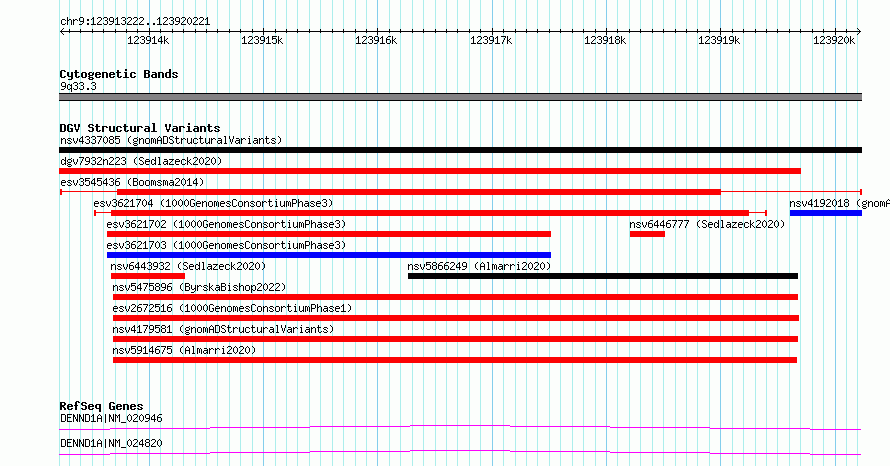Click the DGV Structural Variants track heading

point(140,128)
